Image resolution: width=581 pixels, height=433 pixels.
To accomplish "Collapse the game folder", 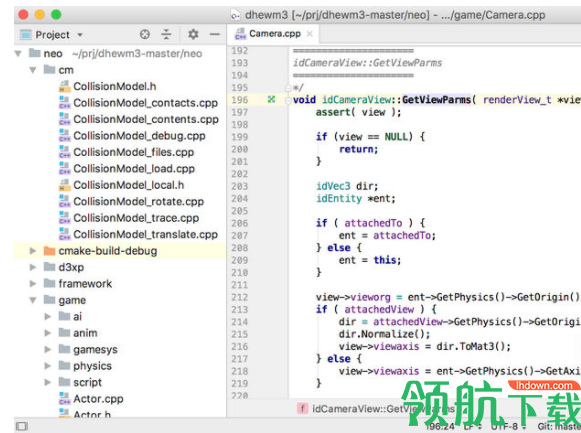I will coord(33,300).
